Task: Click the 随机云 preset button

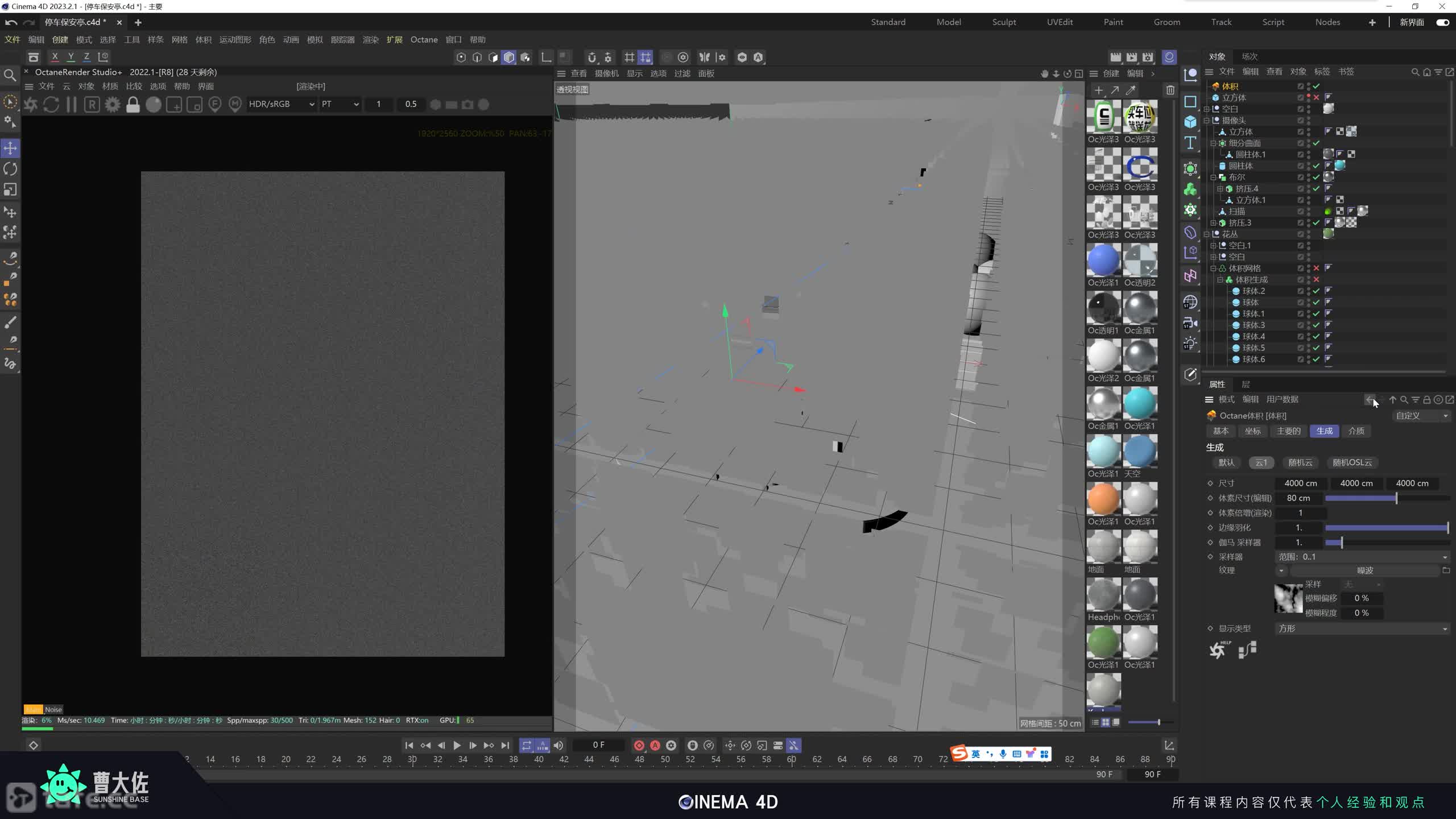Action: coord(1300,462)
